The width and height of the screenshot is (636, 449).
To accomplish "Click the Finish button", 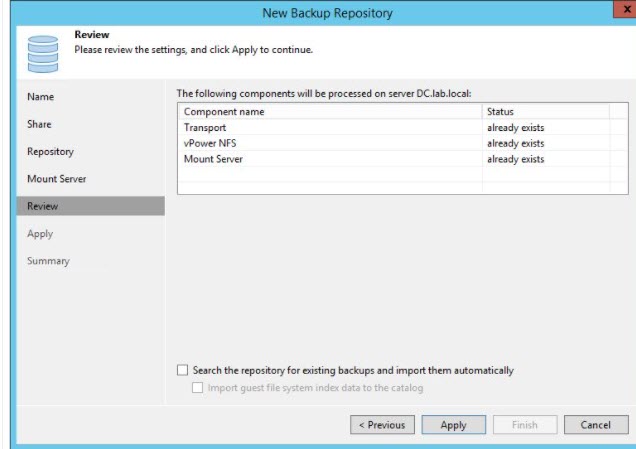I will pos(525,425).
